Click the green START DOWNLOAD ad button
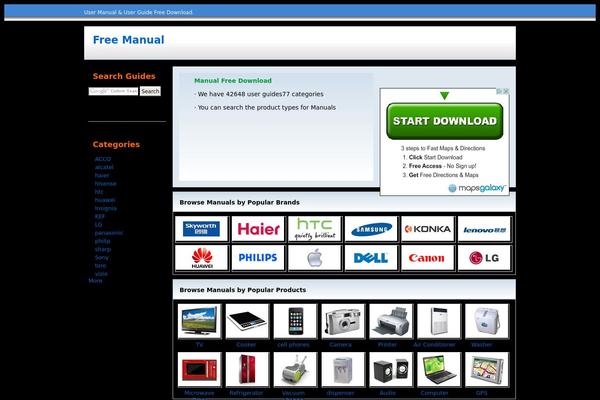This screenshot has height=400, width=600. [445, 121]
